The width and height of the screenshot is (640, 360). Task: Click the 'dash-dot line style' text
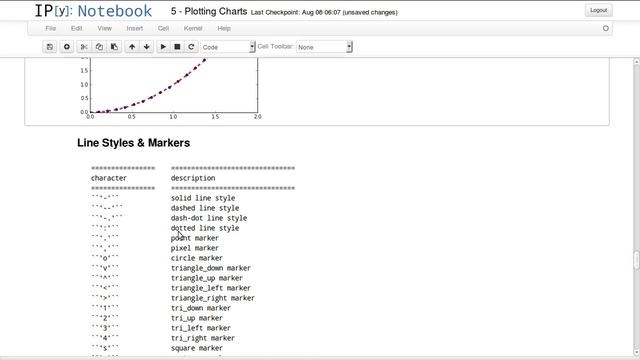209,218
